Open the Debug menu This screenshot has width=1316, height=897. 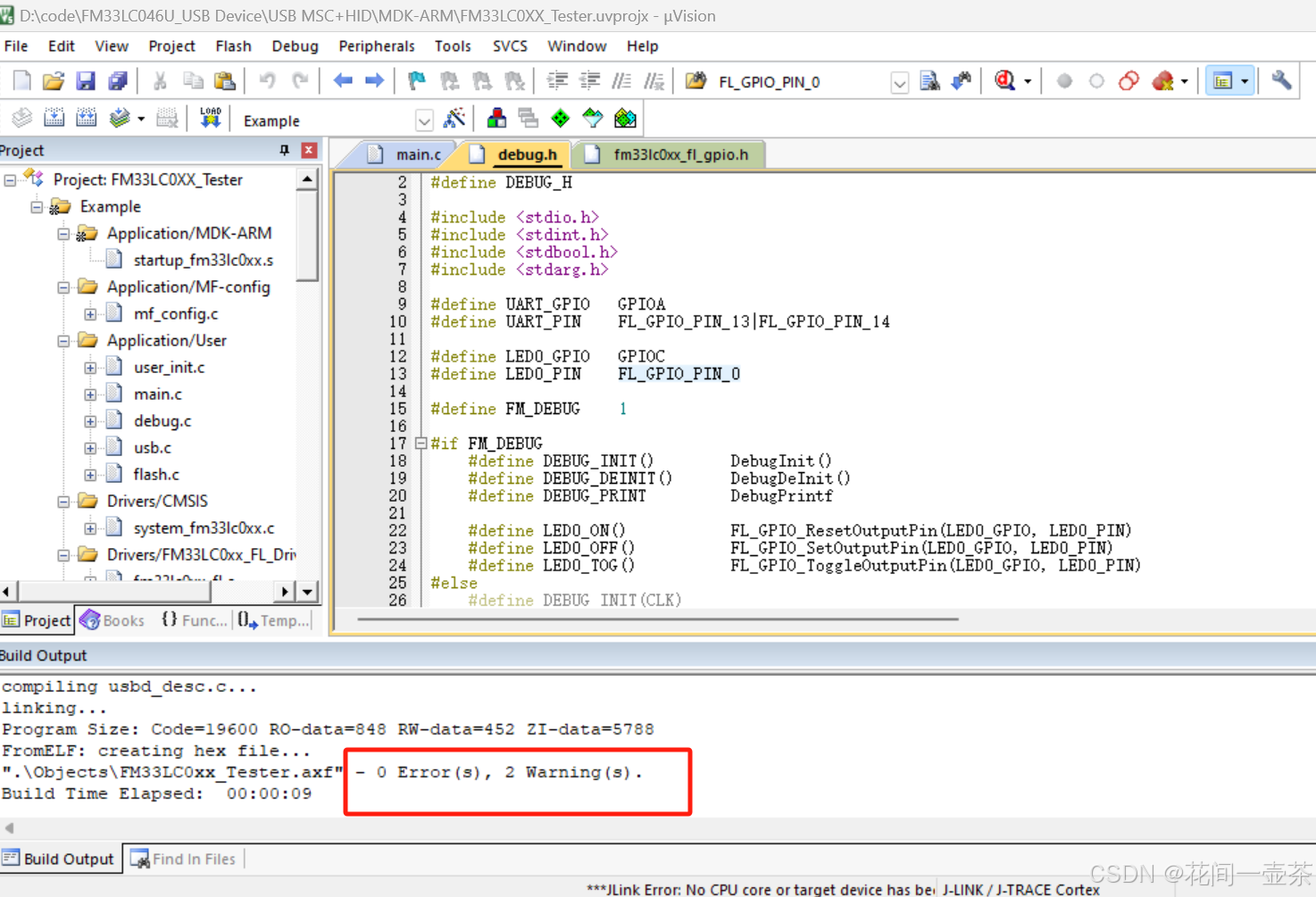[x=295, y=46]
